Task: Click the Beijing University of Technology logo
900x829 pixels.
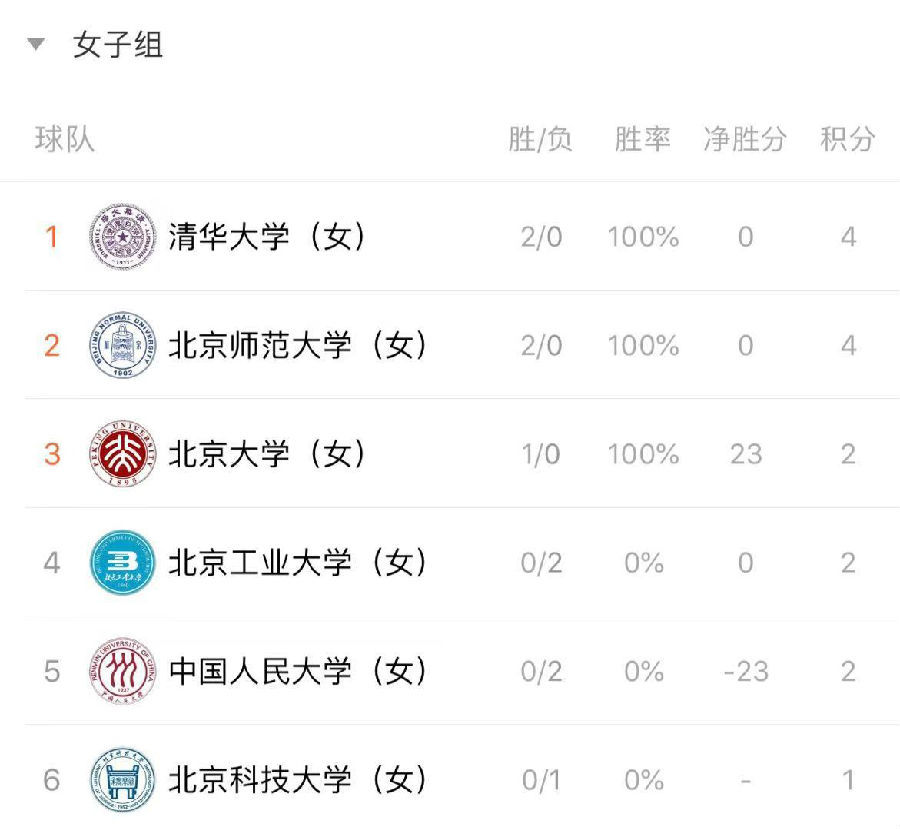Action: coord(123,562)
